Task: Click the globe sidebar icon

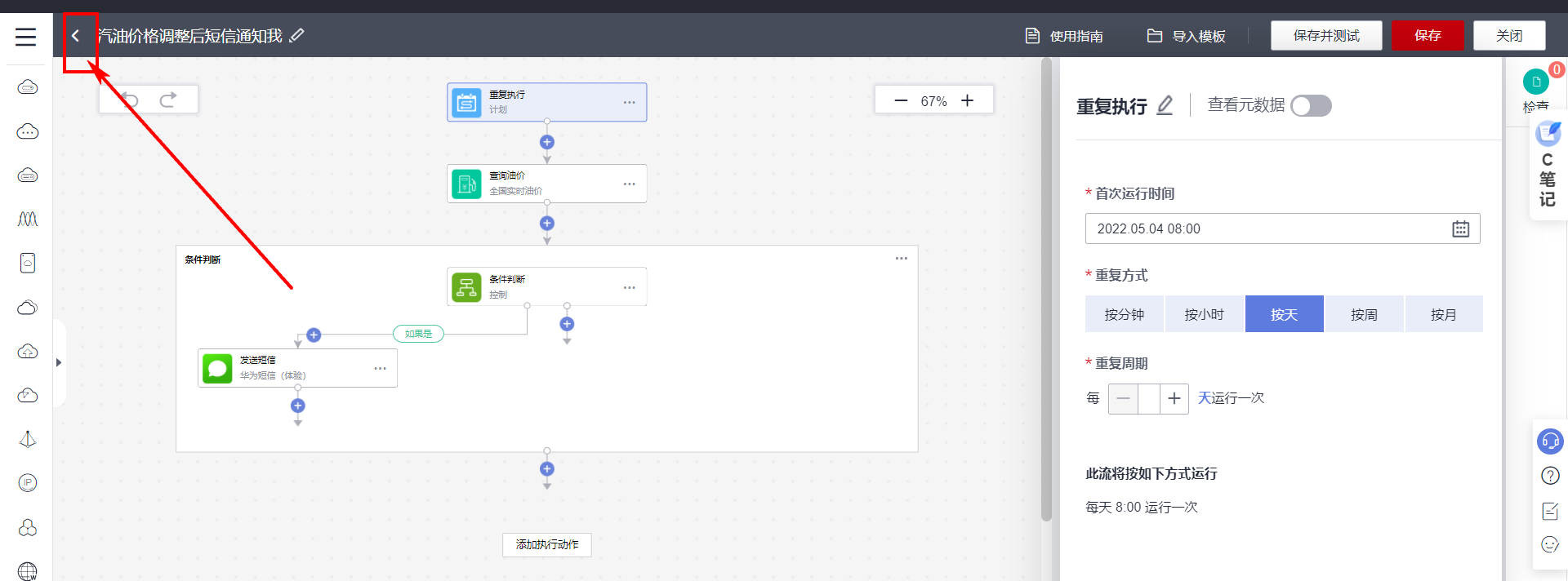Action: point(28,571)
